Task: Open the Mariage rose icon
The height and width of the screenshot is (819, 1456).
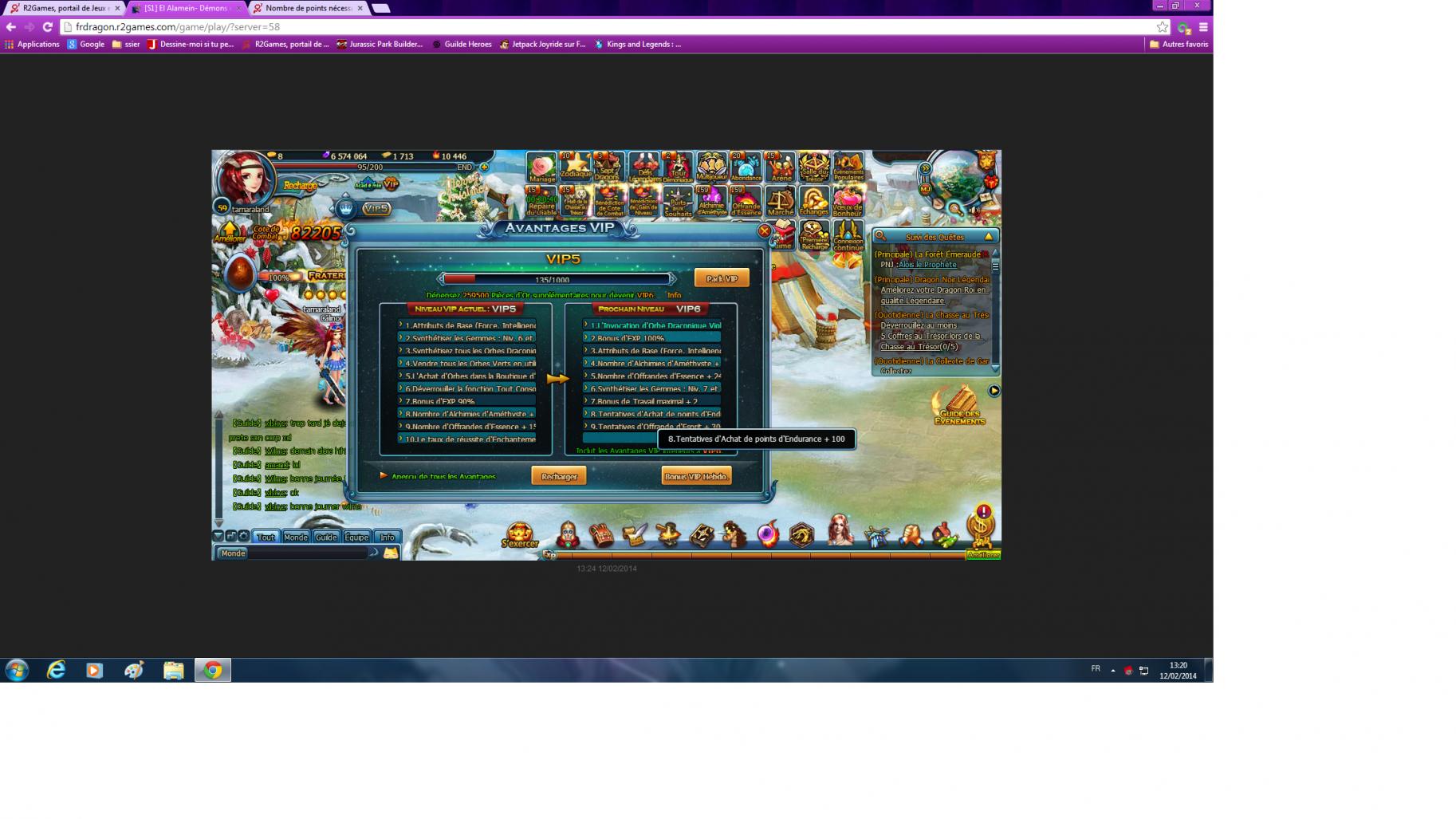Action: [541, 167]
